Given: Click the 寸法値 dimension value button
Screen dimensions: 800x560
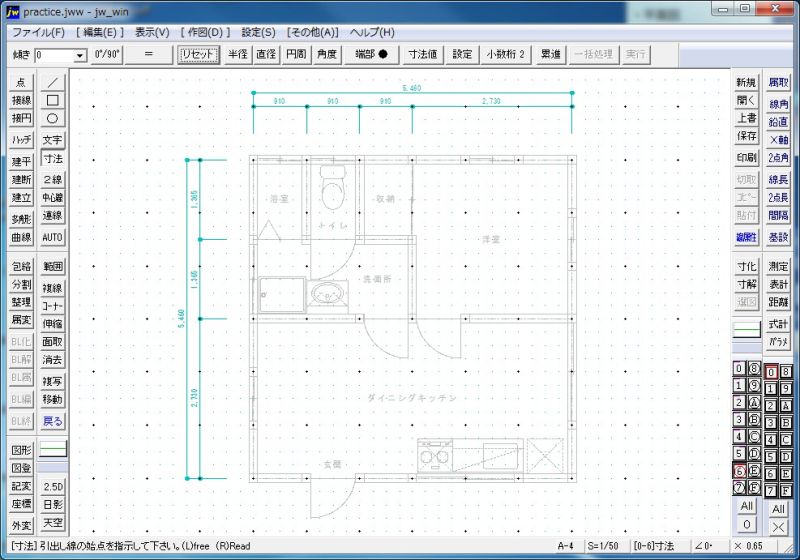Looking at the screenshot, I should pos(422,54).
